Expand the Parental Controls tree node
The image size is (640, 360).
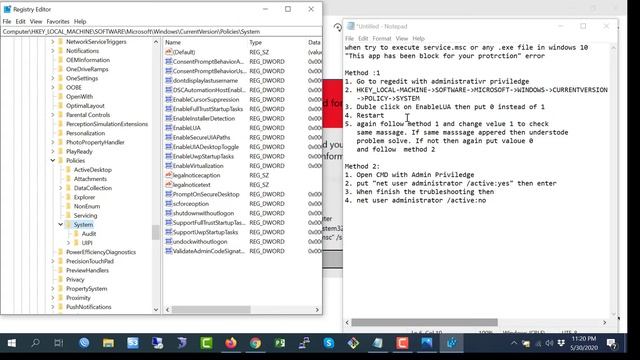click(x=53, y=115)
